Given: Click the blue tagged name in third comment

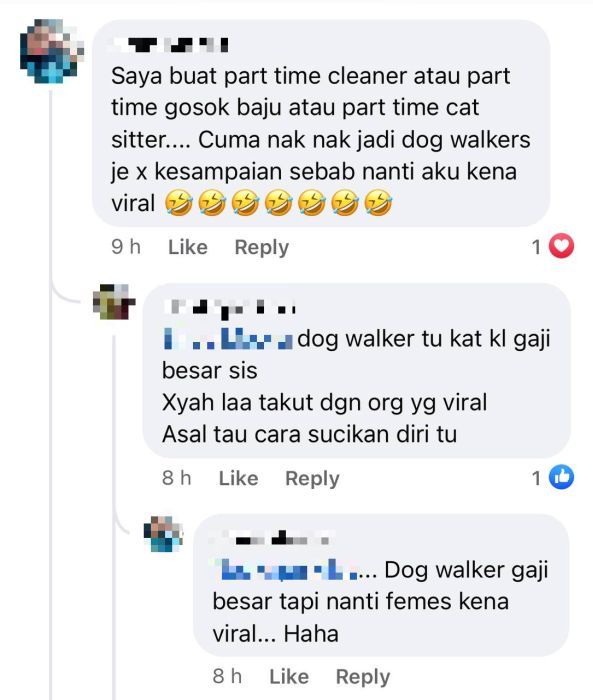Looking at the screenshot, I should 289,570.
